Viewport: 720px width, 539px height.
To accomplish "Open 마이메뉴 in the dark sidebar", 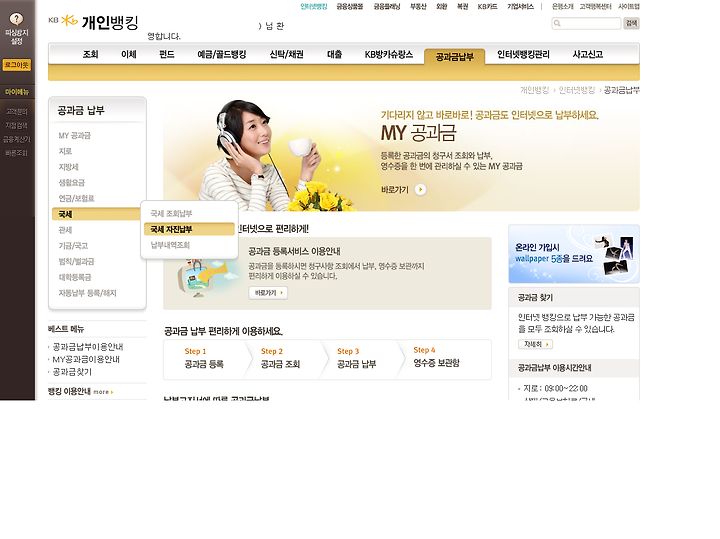I will (17, 92).
